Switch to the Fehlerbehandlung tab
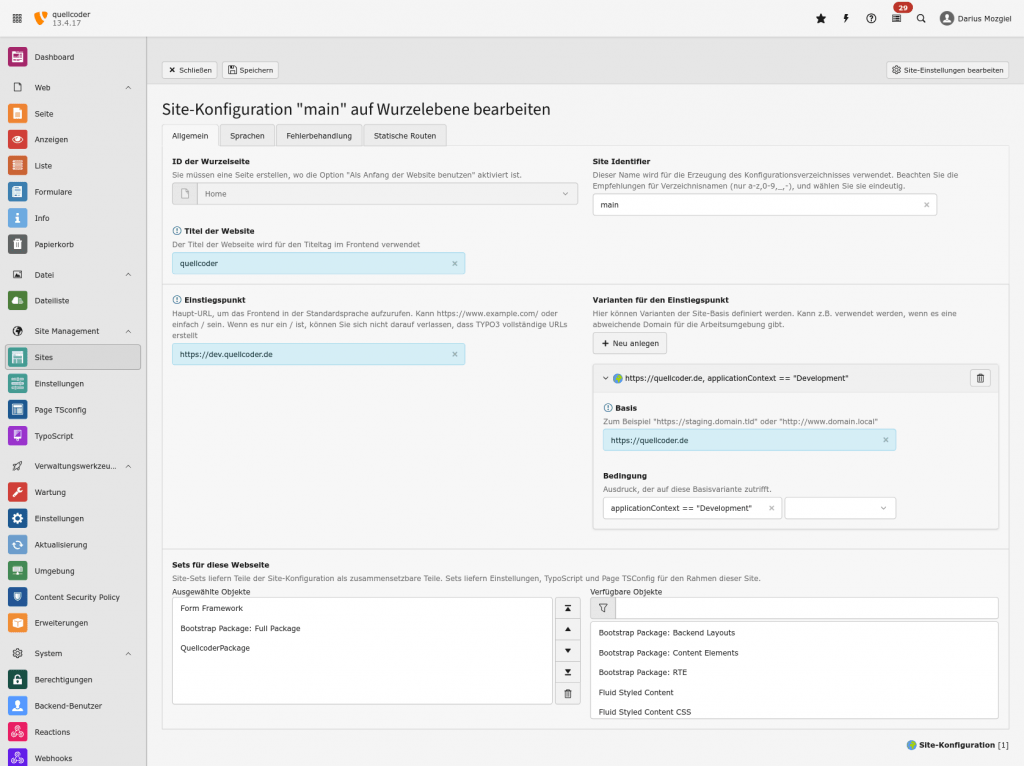 click(319, 136)
